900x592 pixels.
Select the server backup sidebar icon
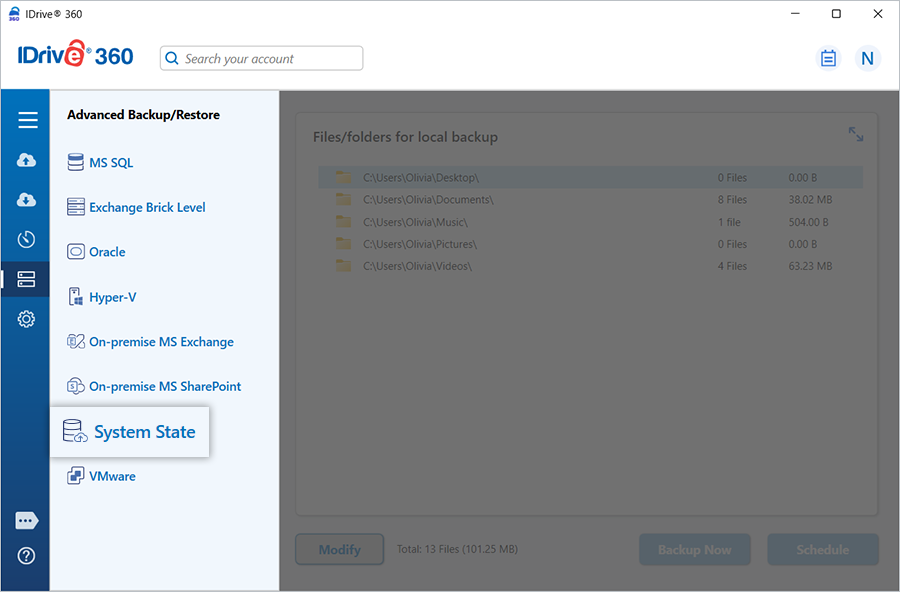click(27, 279)
